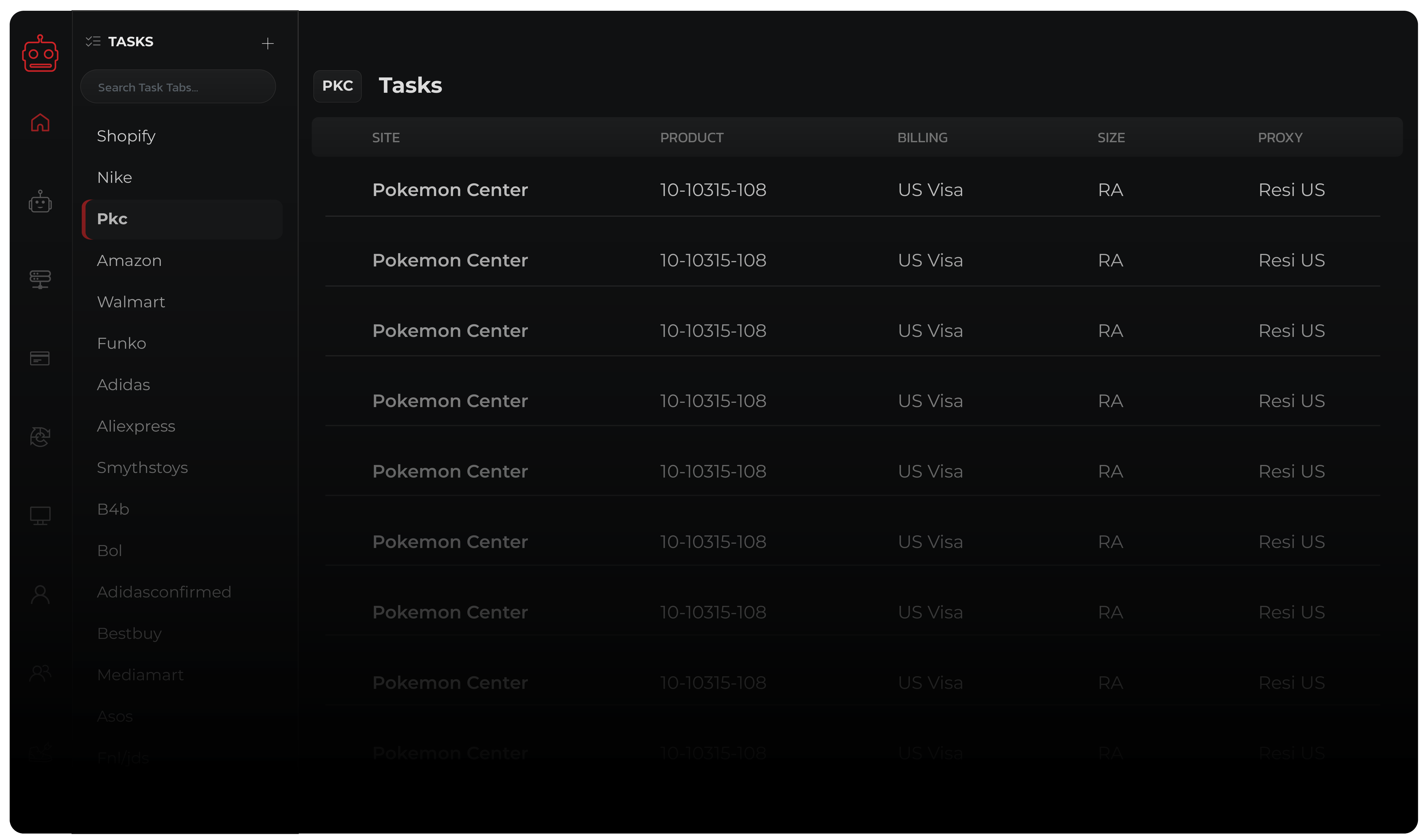Open the Funko task tab
1426x840 pixels.
(x=121, y=343)
